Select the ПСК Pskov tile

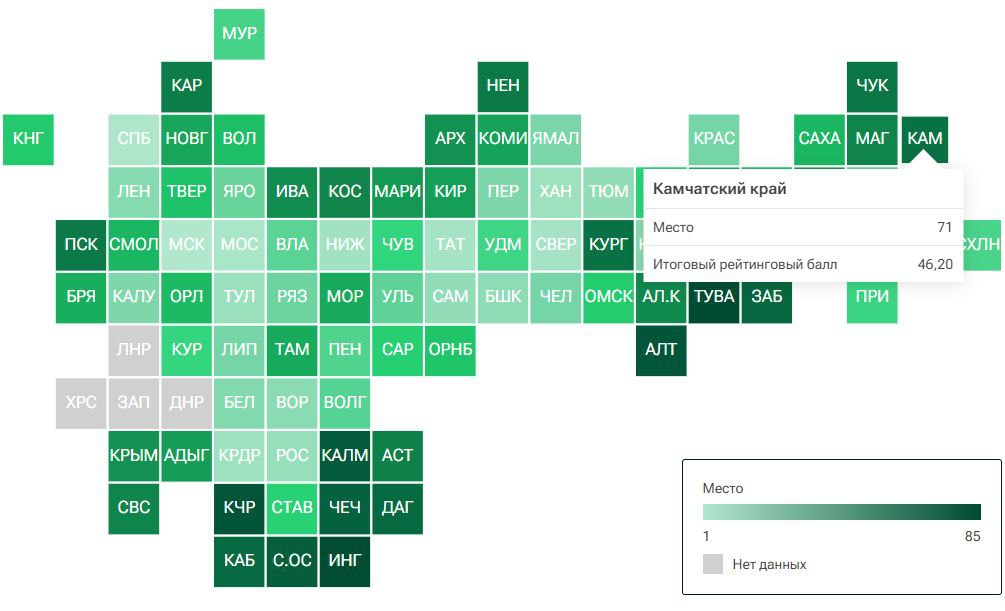(81, 244)
